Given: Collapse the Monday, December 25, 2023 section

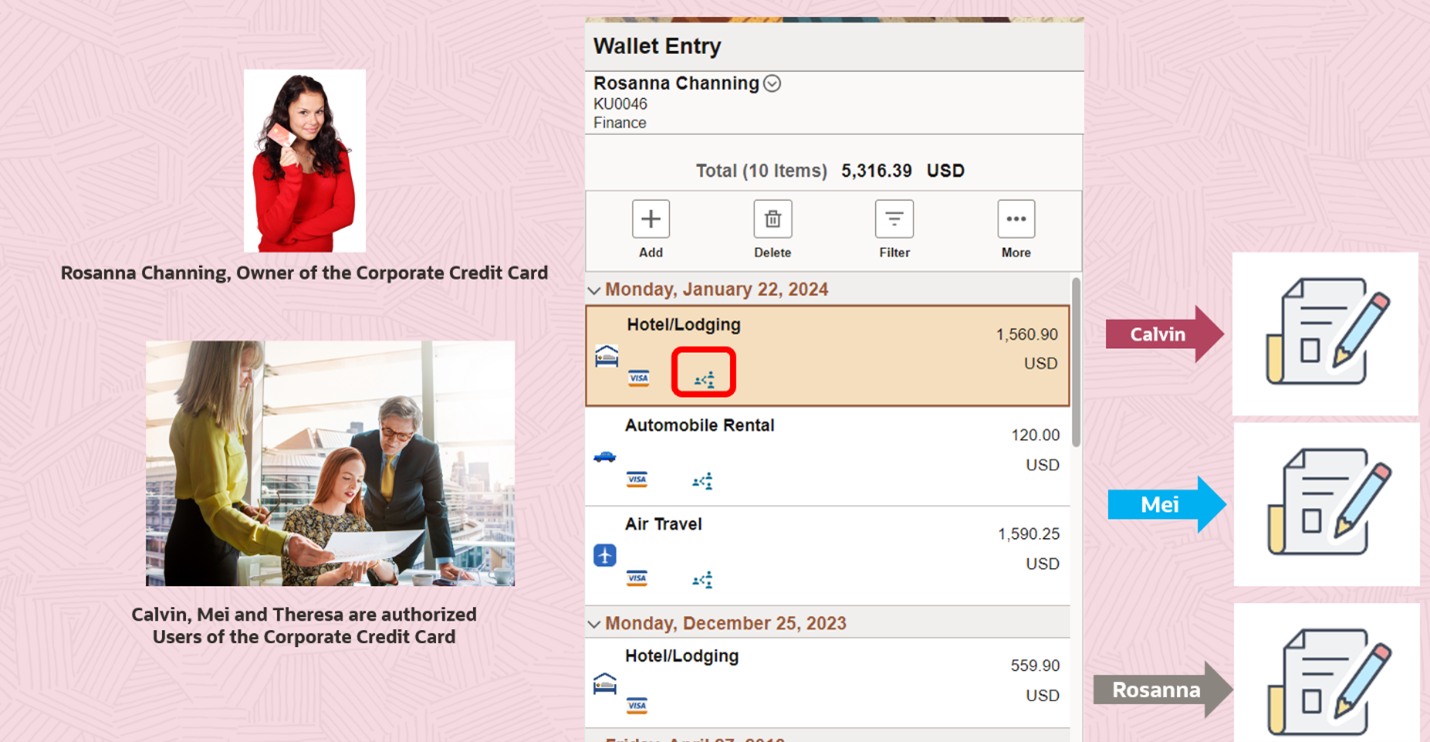Looking at the screenshot, I should (594, 622).
